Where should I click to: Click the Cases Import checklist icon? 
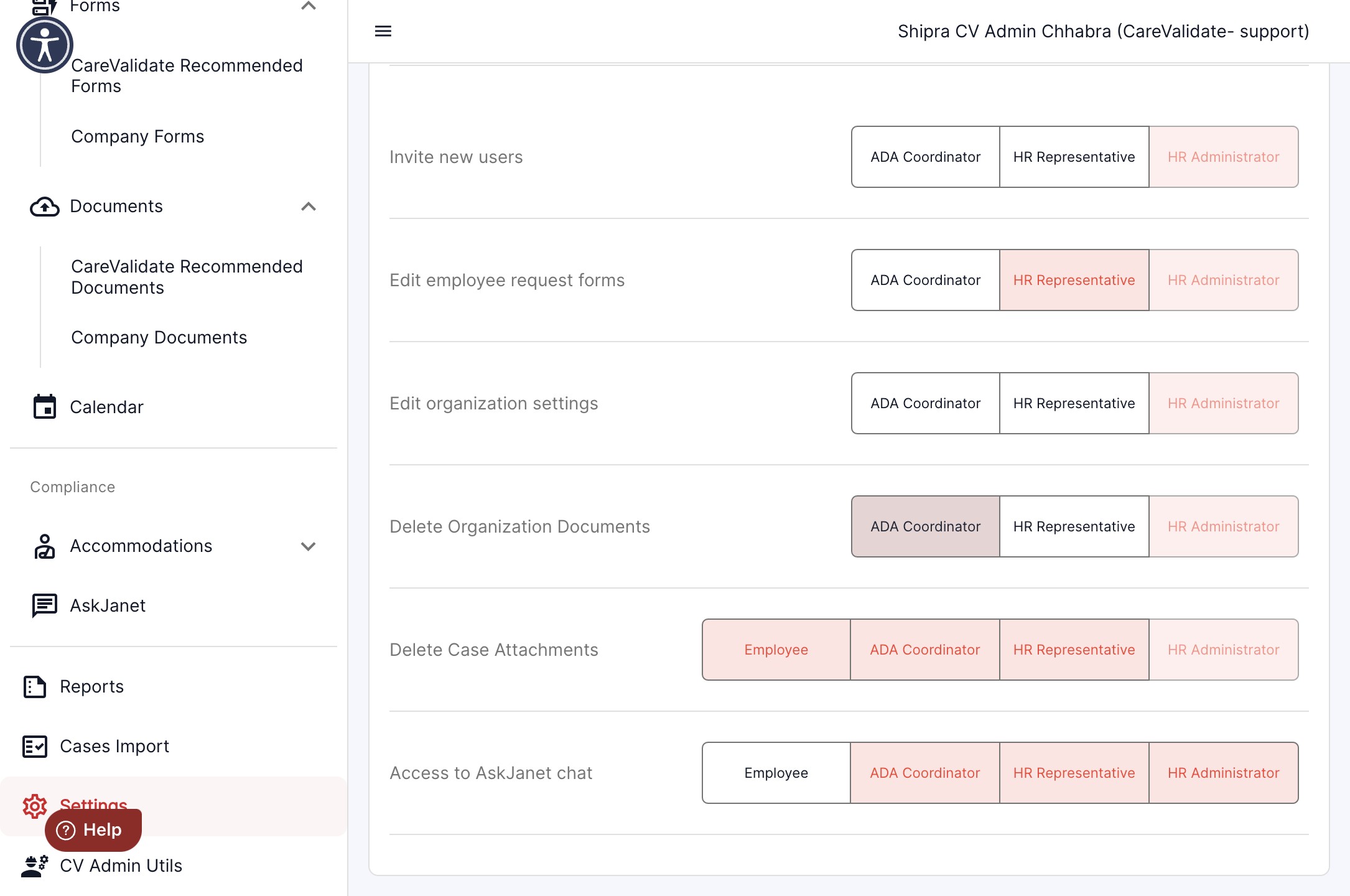click(35, 747)
